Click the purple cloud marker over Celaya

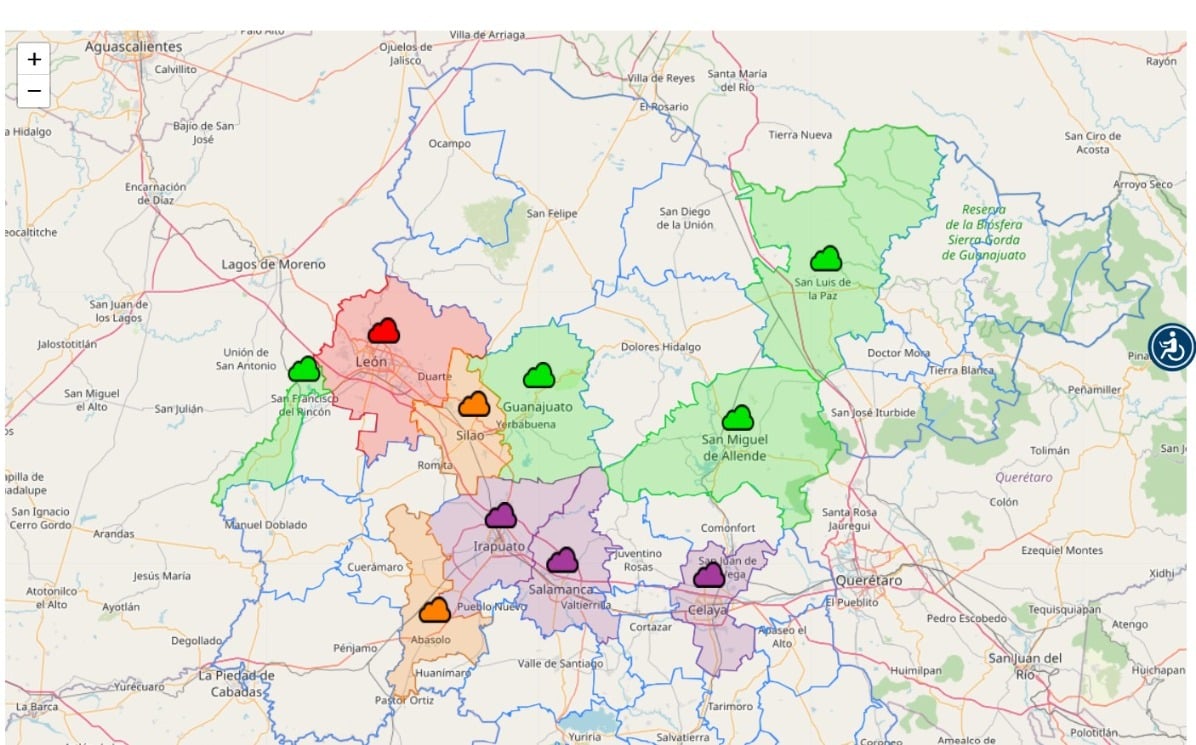click(709, 575)
